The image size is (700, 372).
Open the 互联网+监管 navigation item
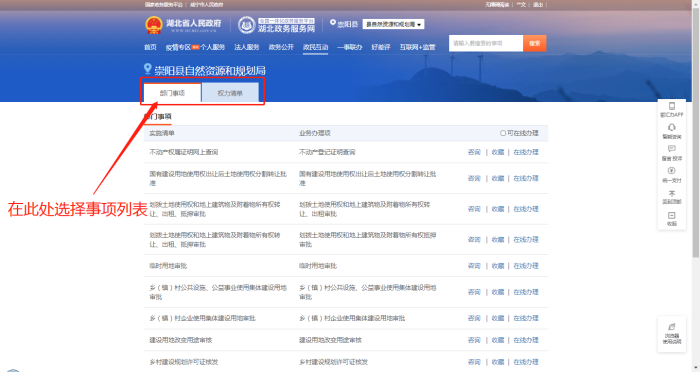[417, 47]
